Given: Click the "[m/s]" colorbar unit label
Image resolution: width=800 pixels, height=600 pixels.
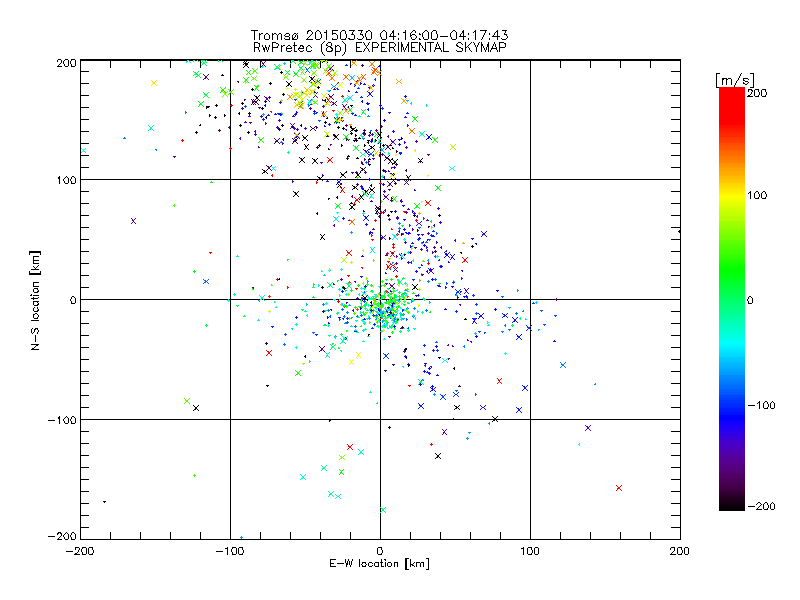Looking at the screenshot, I should (x=735, y=80).
